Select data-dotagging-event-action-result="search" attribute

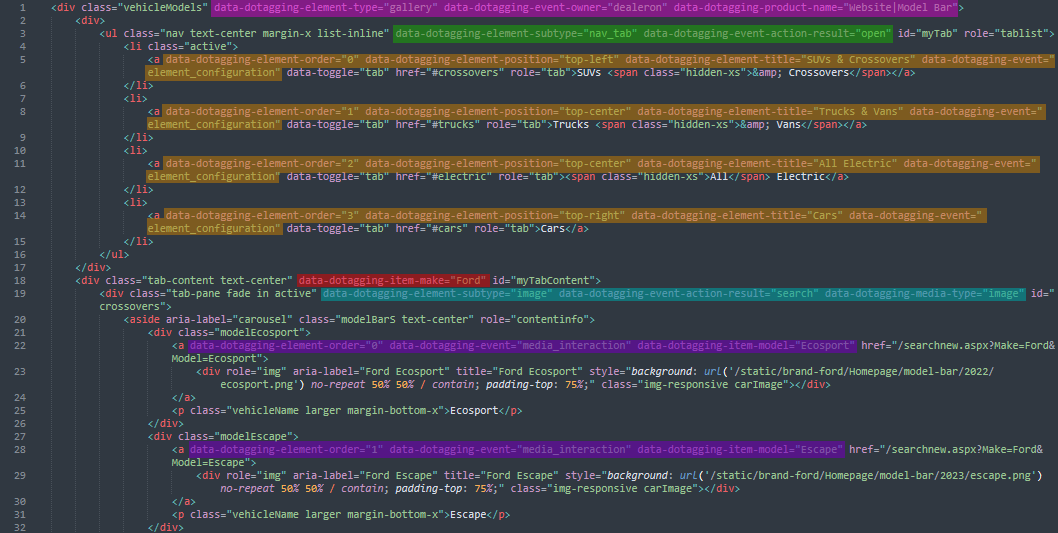[x=689, y=293]
